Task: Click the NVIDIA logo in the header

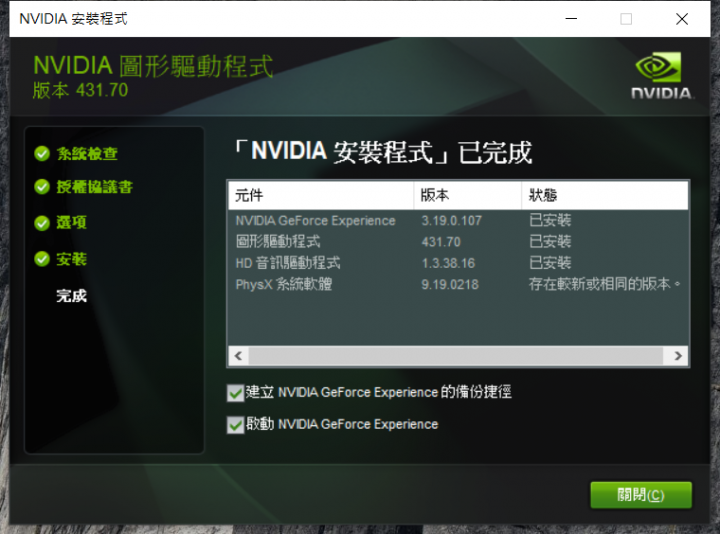Action: tap(661, 76)
